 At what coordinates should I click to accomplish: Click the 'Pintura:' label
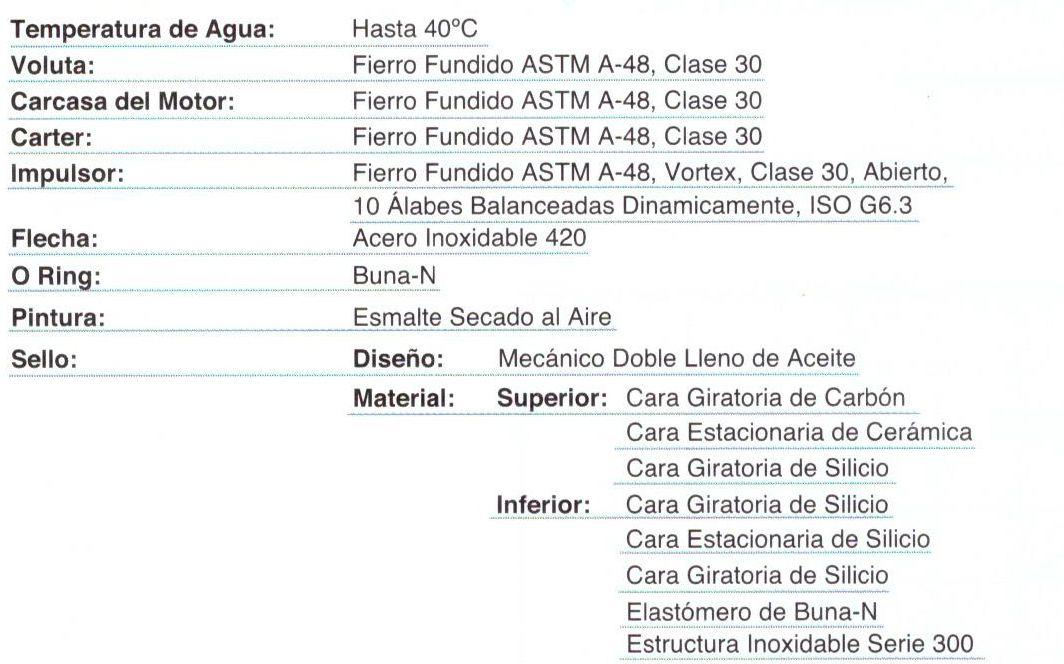[58, 318]
